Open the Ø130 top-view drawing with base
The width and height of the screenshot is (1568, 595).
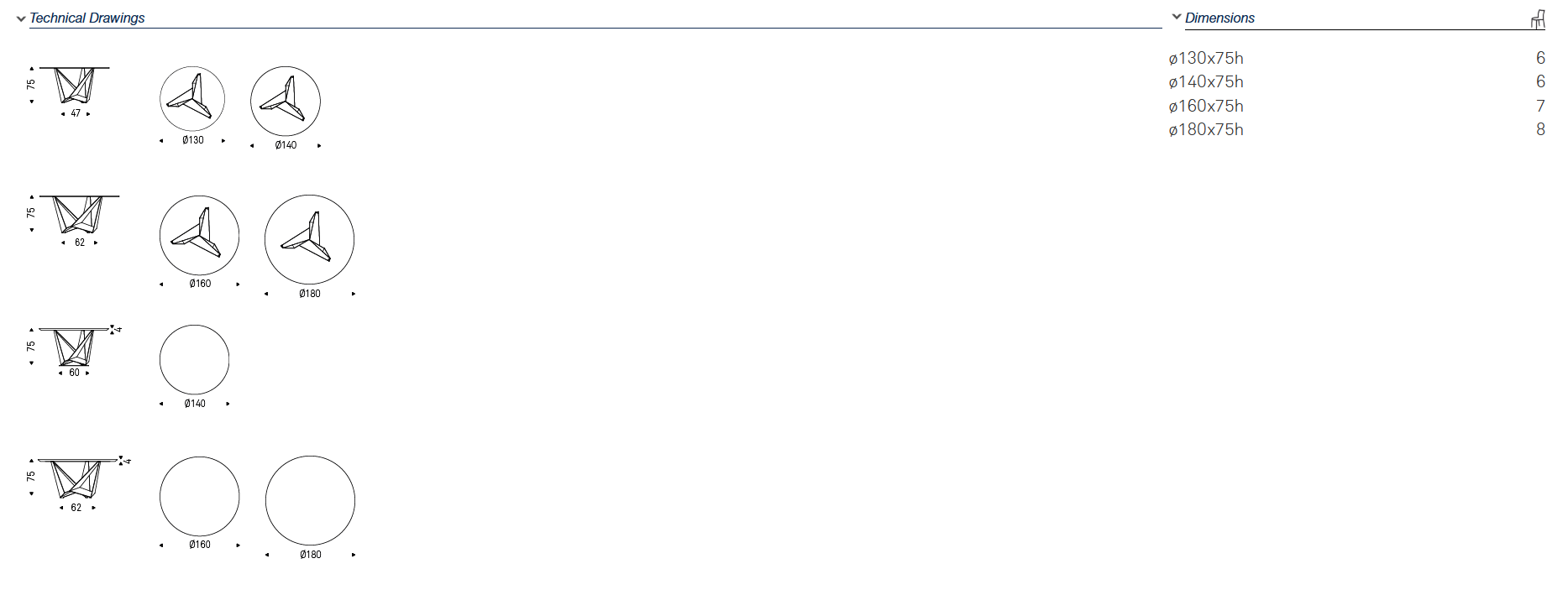[x=192, y=99]
